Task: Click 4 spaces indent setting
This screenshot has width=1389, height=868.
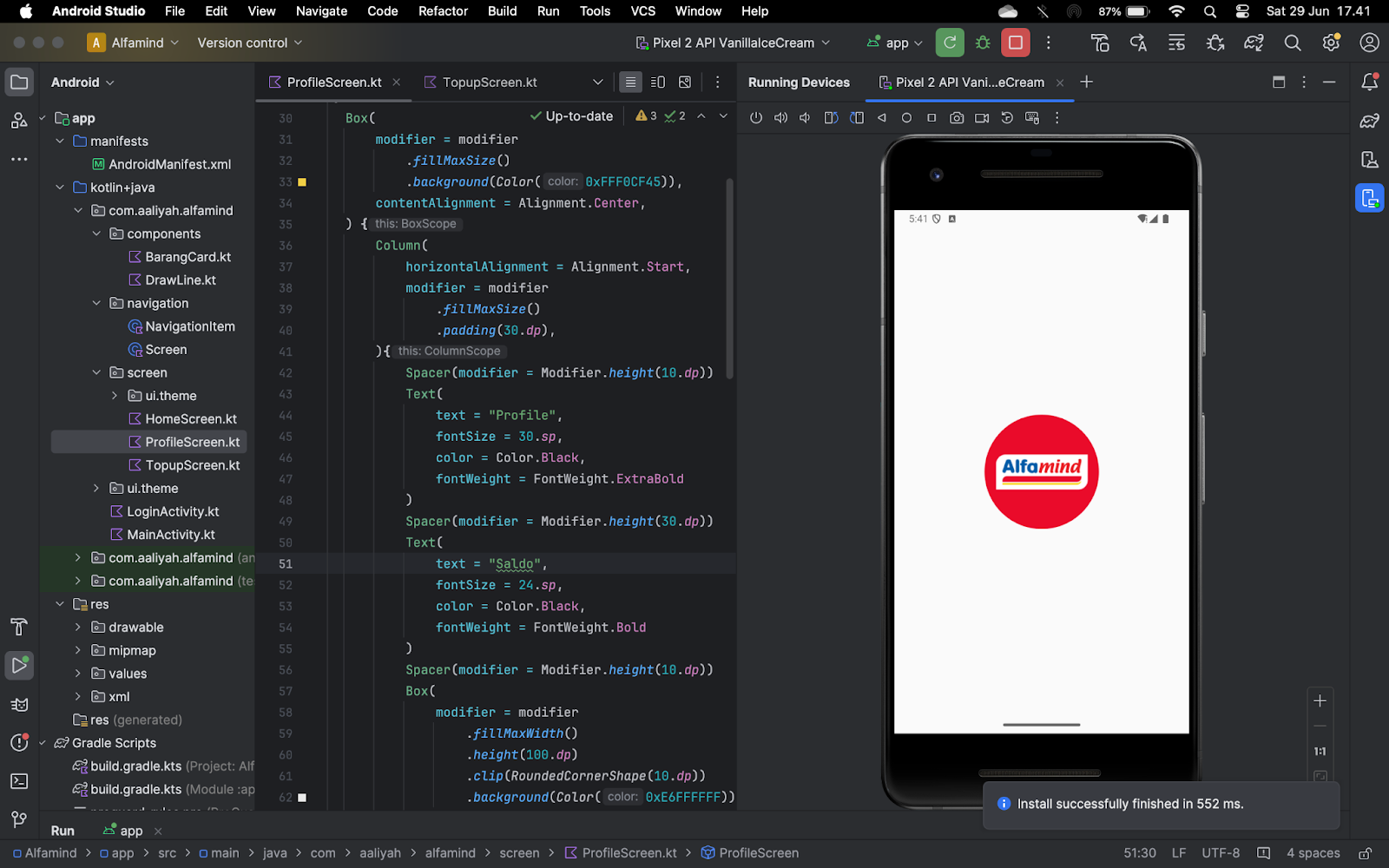Action: 1313,853
